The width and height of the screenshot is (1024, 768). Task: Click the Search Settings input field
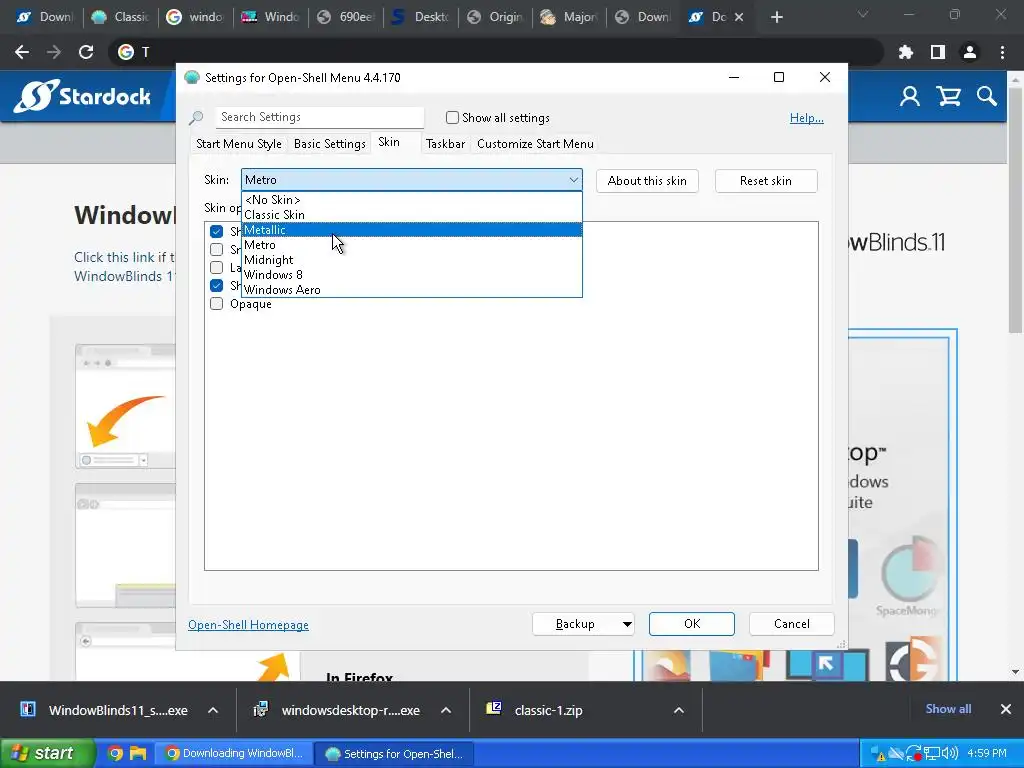(x=320, y=118)
